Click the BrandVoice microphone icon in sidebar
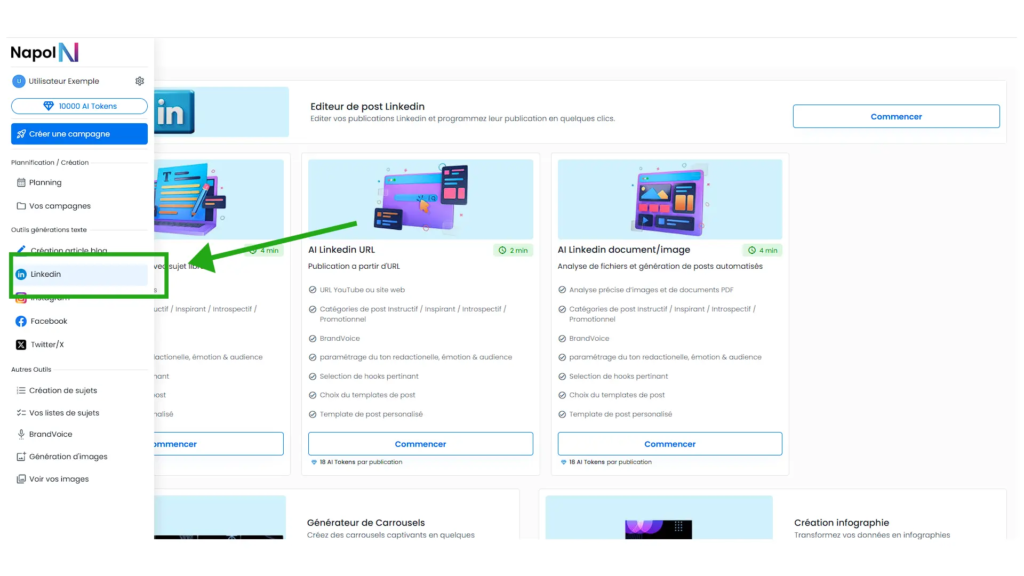The width and height of the screenshot is (1024, 576). pos(21,434)
